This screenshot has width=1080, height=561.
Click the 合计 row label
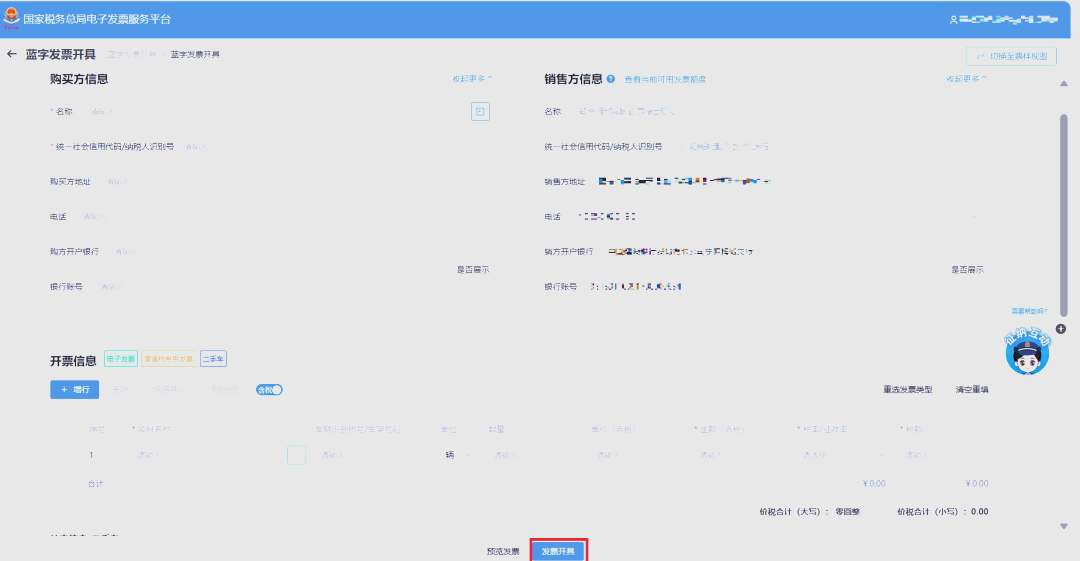click(95, 484)
